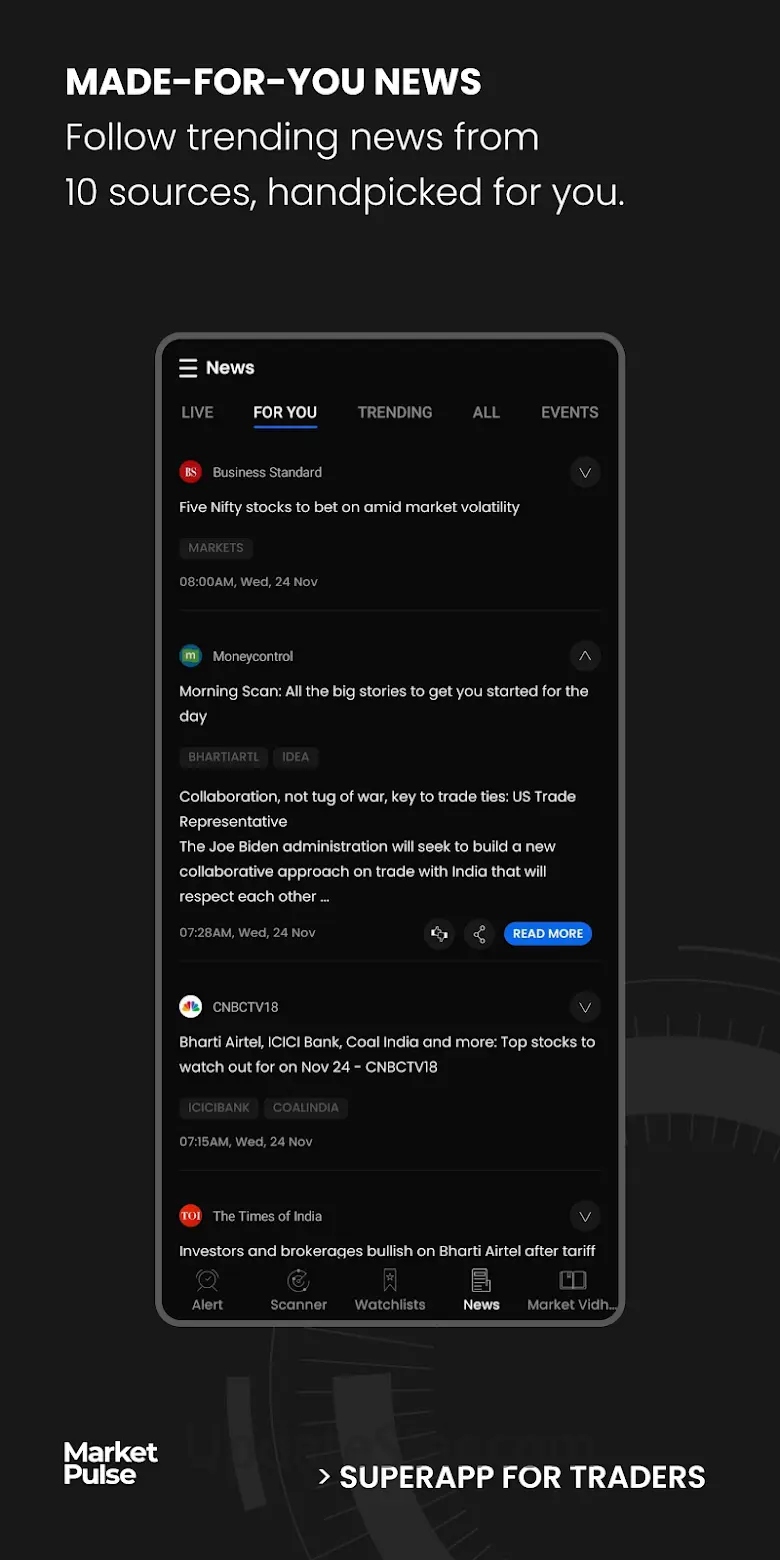Open the Market Vidhya book icon
Viewport: 780px width, 1560px height.
pos(572,1280)
